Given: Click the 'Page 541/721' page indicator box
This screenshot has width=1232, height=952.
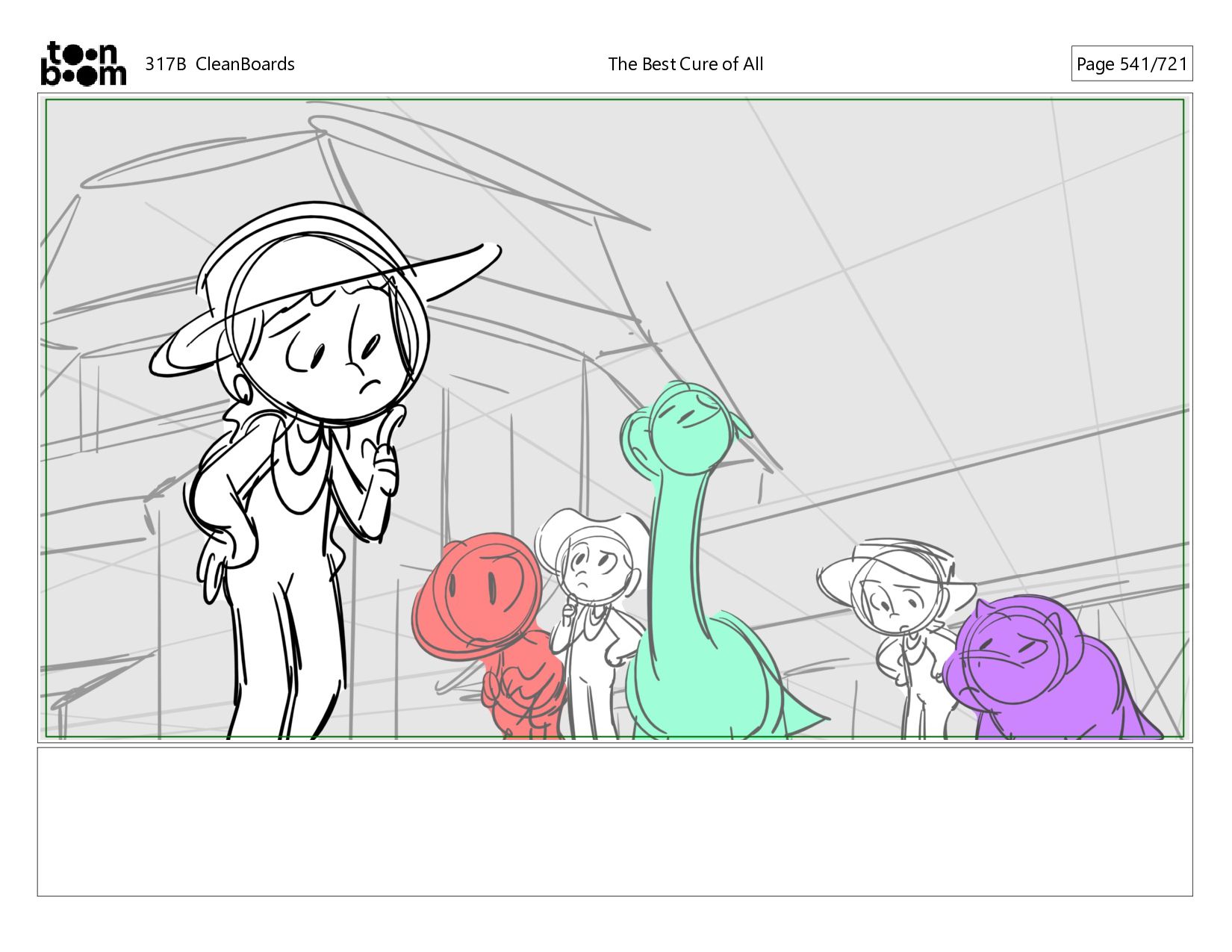Looking at the screenshot, I should click(1132, 63).
